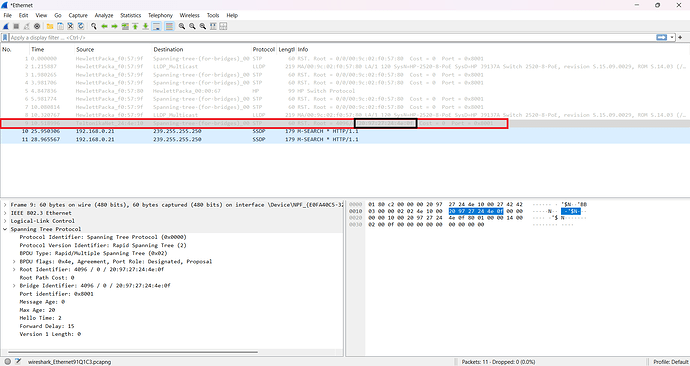Open the Statistics menu

tap(131, 15)
